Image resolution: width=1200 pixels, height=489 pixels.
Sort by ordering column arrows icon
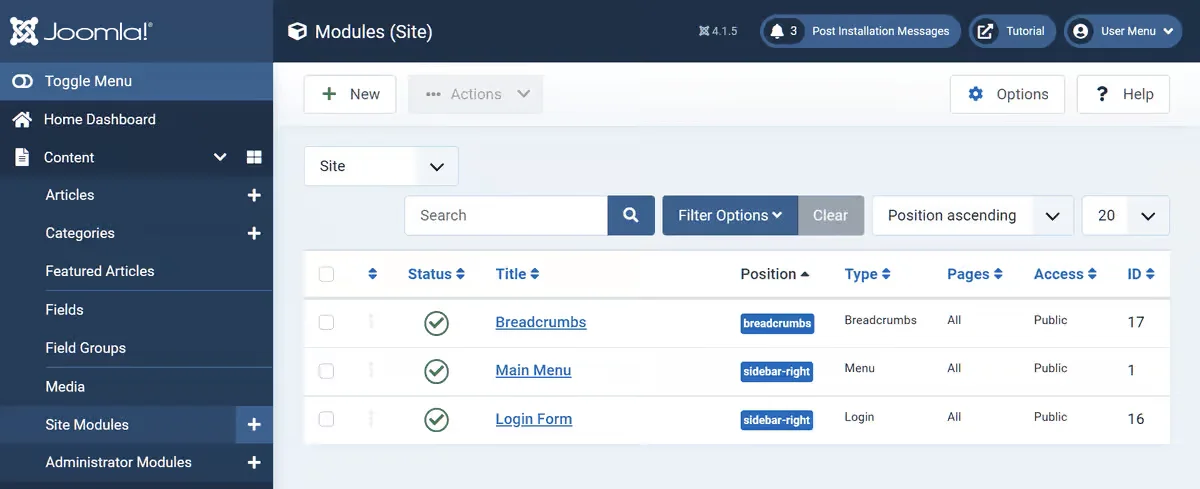coord(373,274)
